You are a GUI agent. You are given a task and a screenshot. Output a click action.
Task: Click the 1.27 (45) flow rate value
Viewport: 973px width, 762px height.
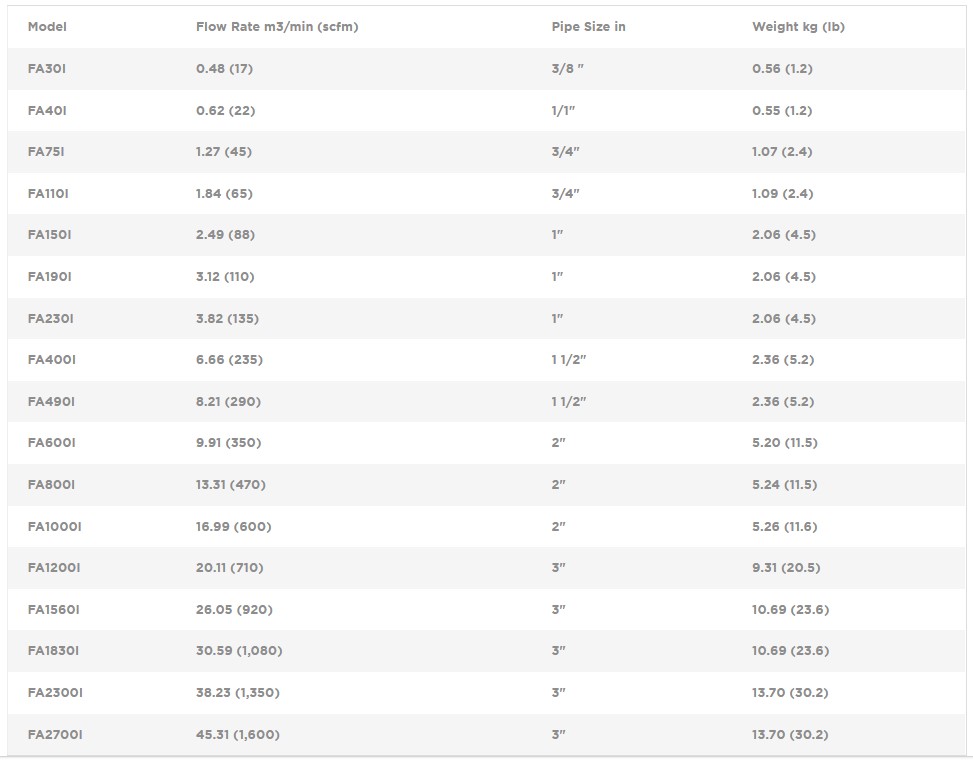pos(224,152)
